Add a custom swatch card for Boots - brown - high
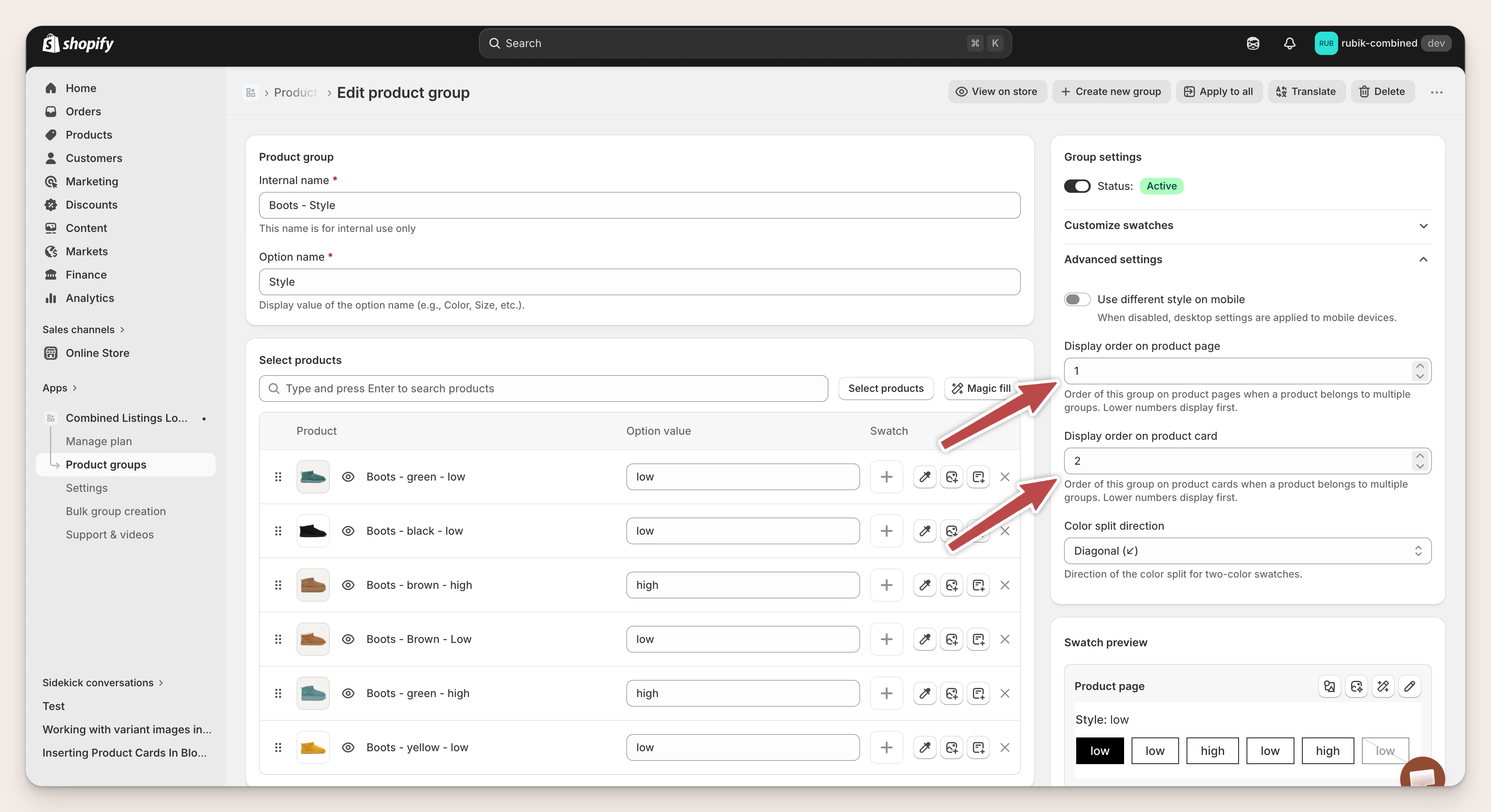1491x812 pixels. click(978, 585)
